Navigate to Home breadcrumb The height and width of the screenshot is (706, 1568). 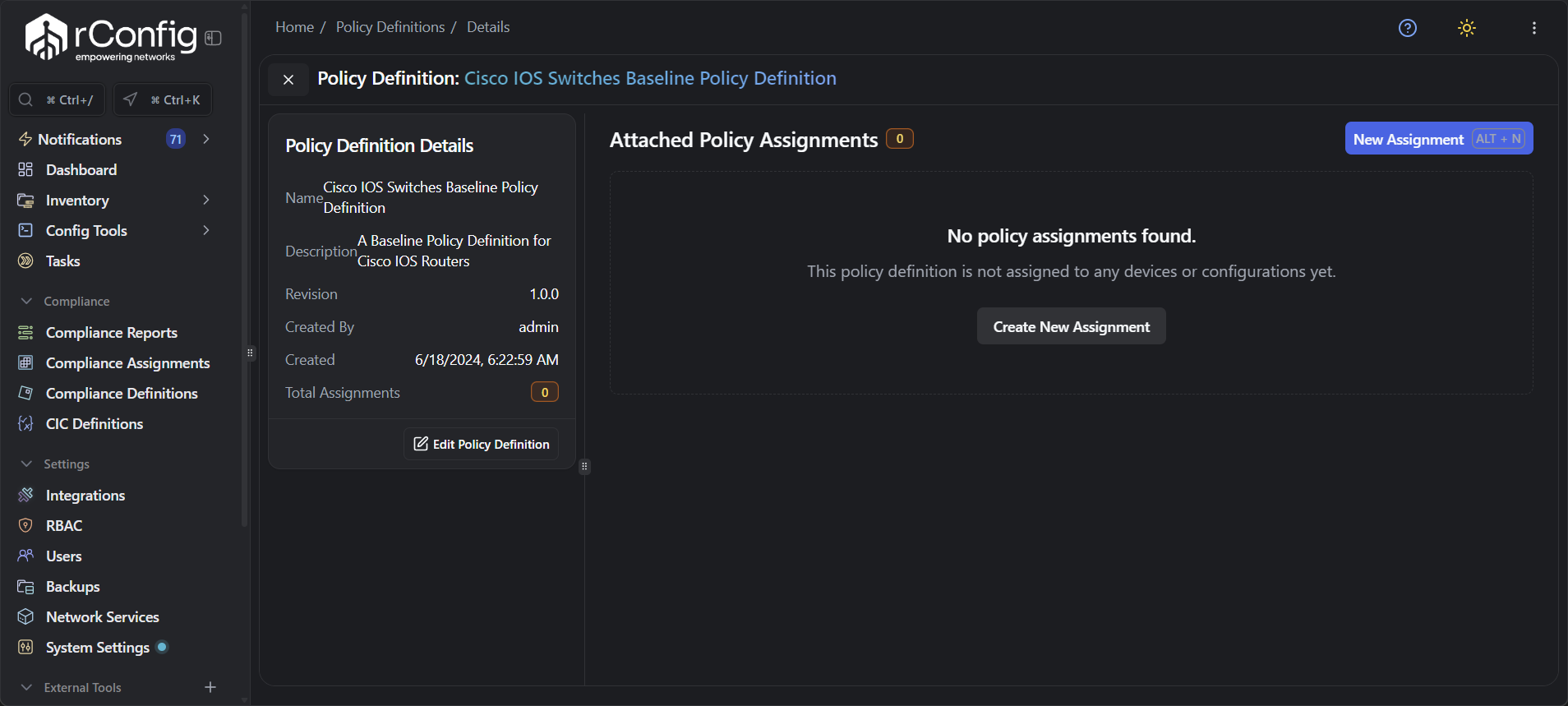pos(294,27)
